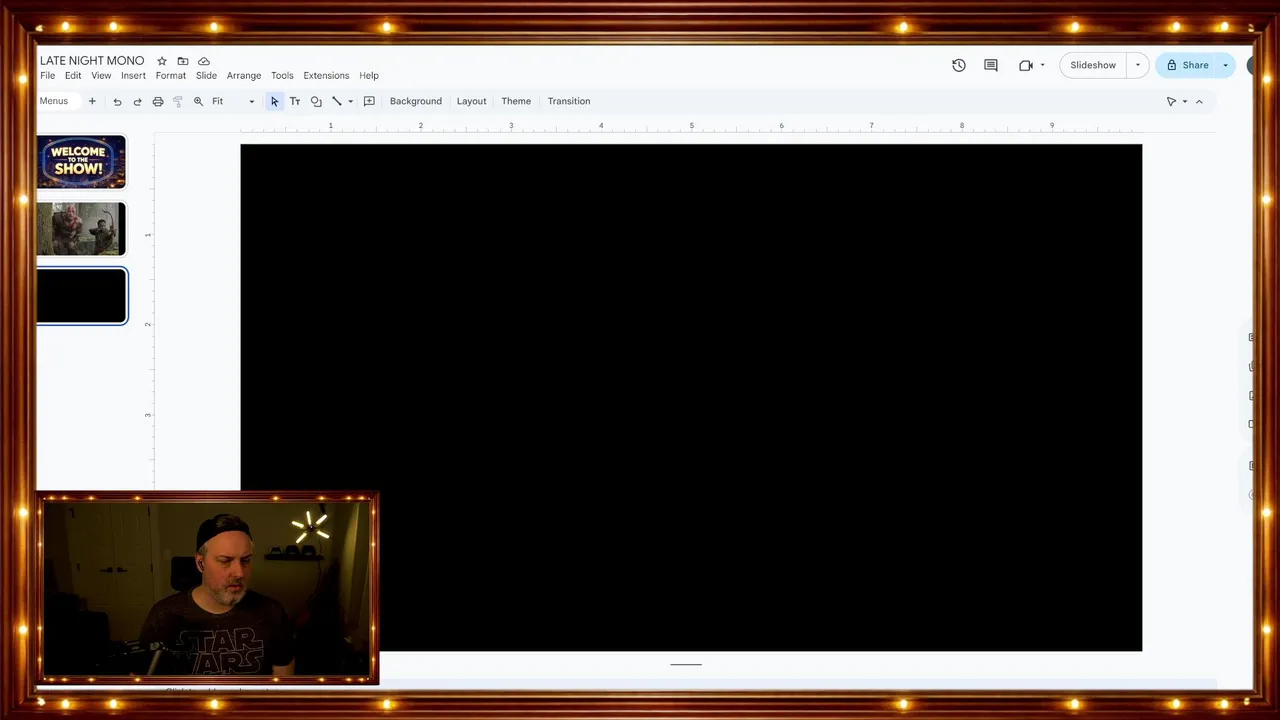Open the Insert menu
Screen dimensions: 1280x720
133,76
